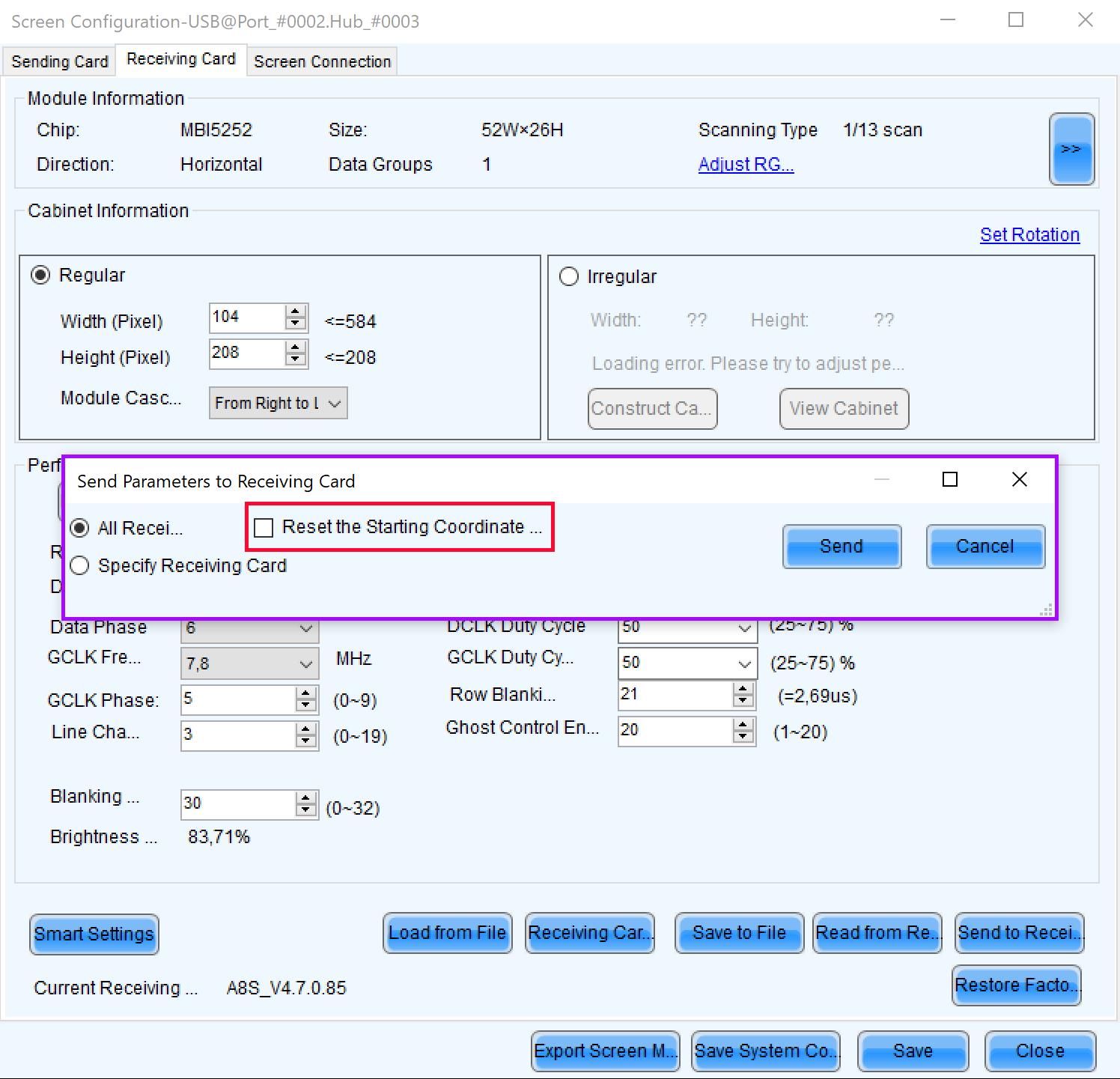
Task: Switch to the Sending Card tab
Action: click(x=59, y=61)
